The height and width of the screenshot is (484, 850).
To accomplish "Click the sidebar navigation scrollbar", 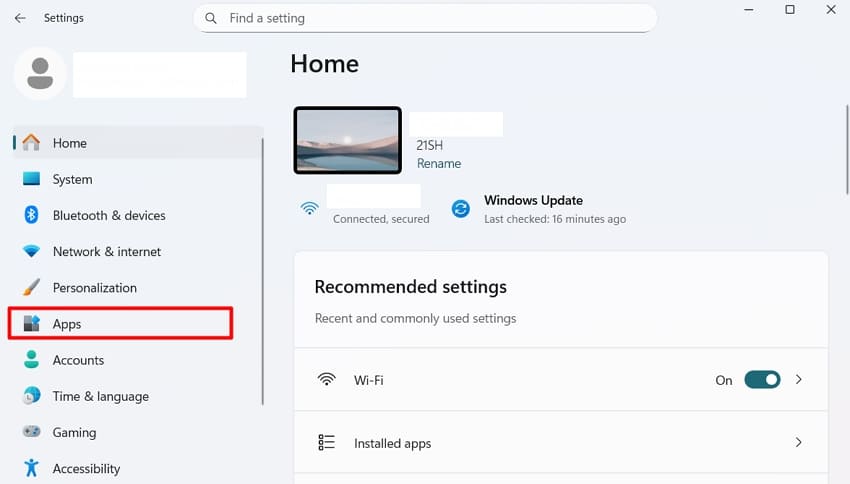I will pyautogui.click(x=263, y=271).
